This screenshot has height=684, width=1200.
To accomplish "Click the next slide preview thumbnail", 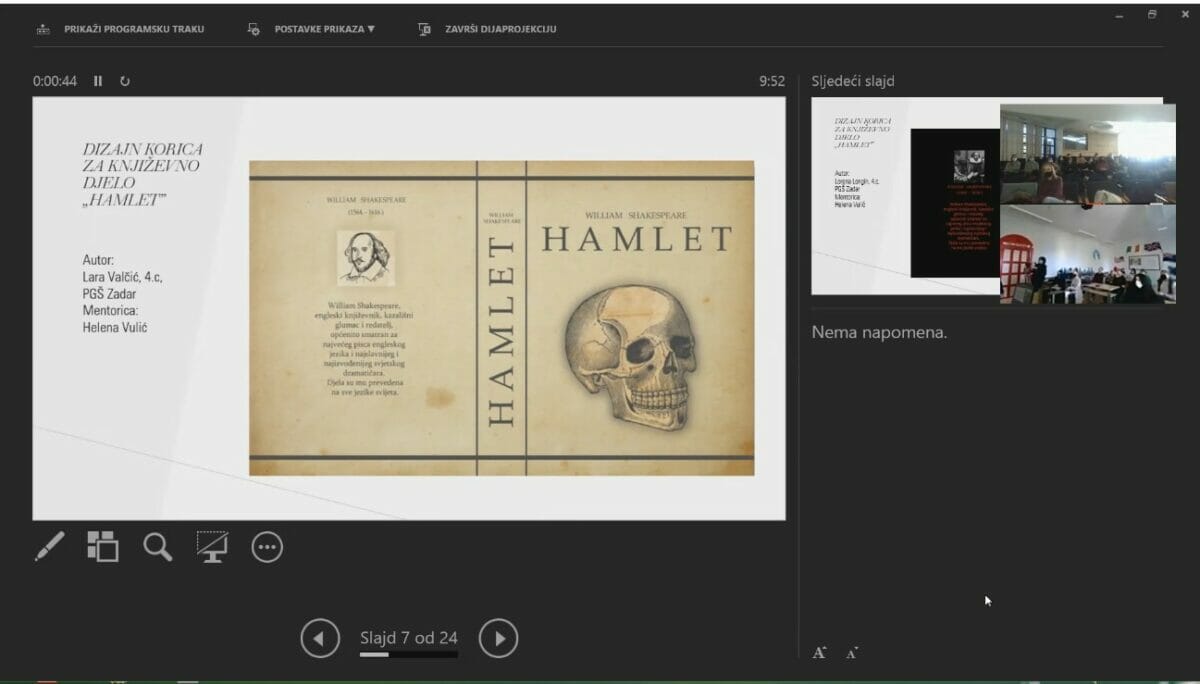I will 904,196.
